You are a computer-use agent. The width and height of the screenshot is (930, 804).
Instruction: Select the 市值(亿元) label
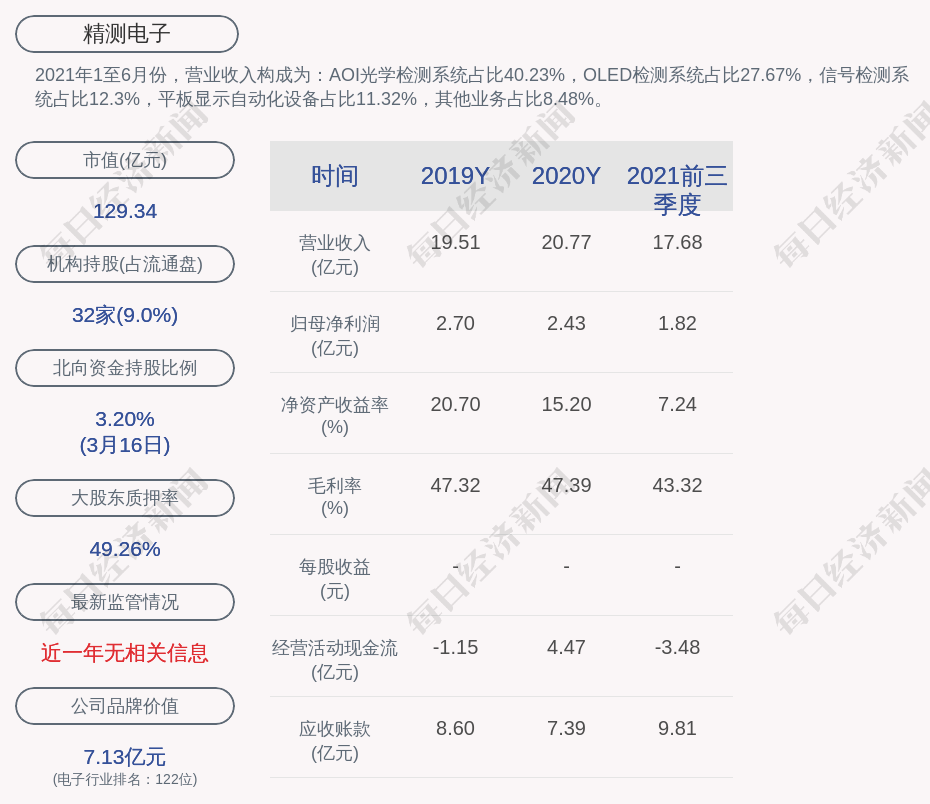click(x=125, y=160)
